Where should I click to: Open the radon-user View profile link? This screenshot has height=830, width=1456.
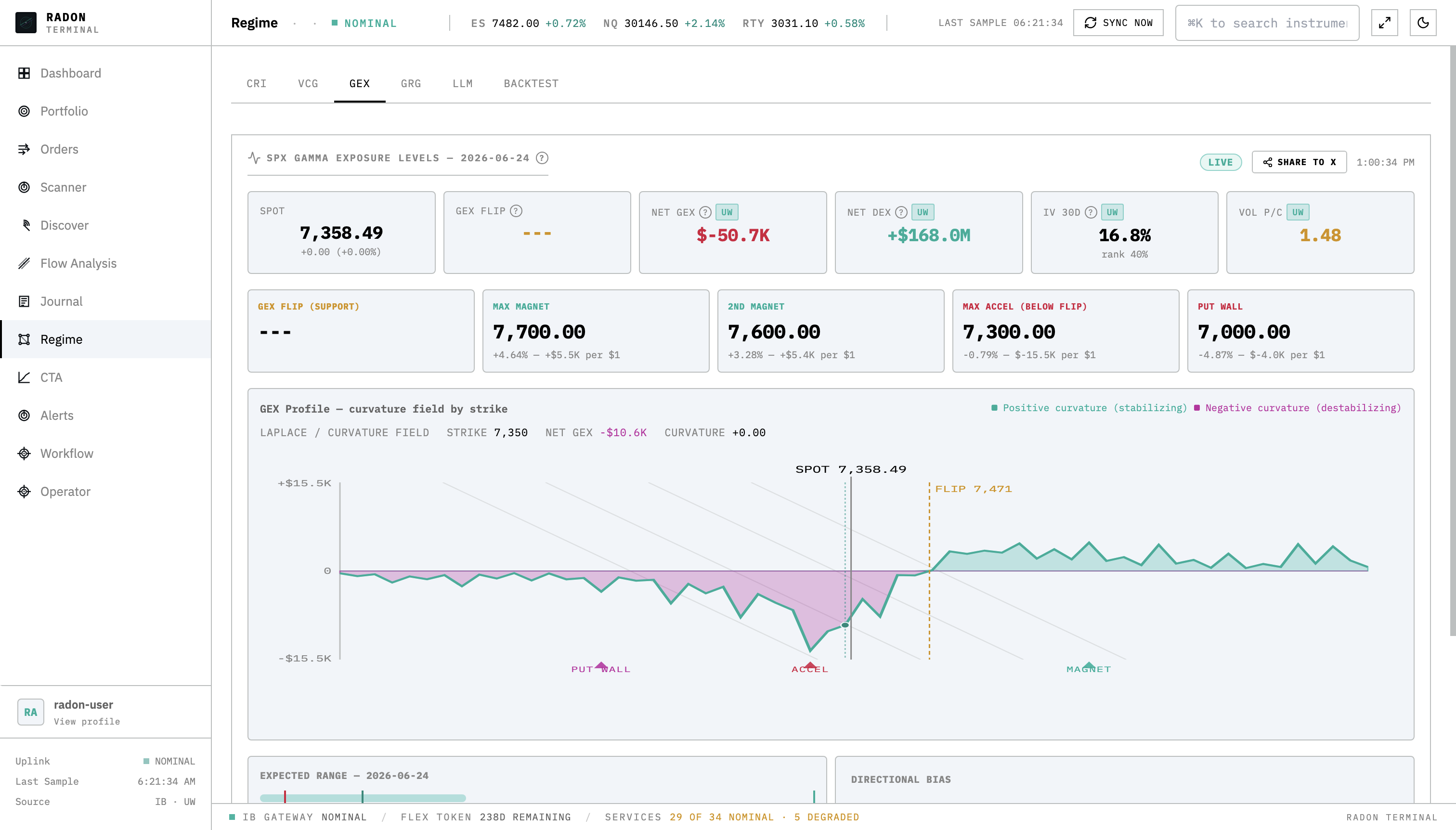[87, 721]
